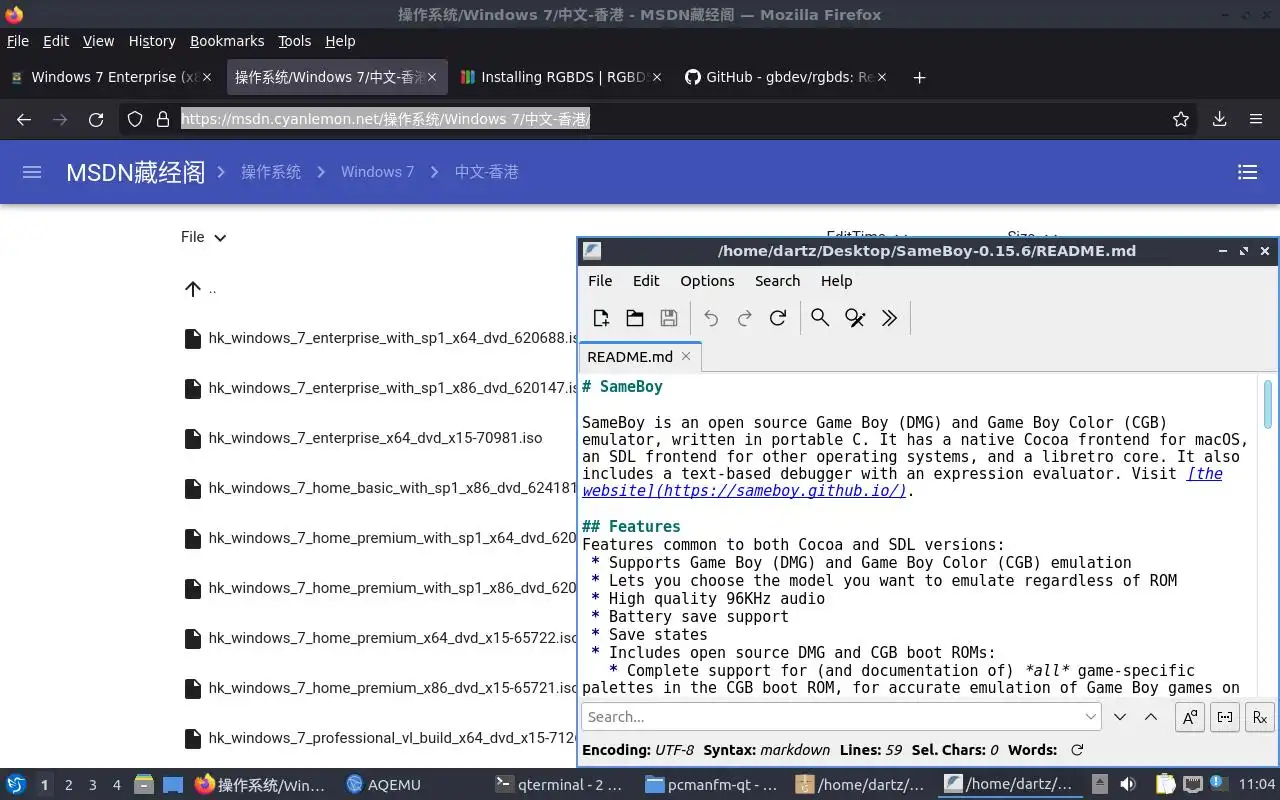
Task: Click the SameBoy website link in README
Action: pos(743,491)
